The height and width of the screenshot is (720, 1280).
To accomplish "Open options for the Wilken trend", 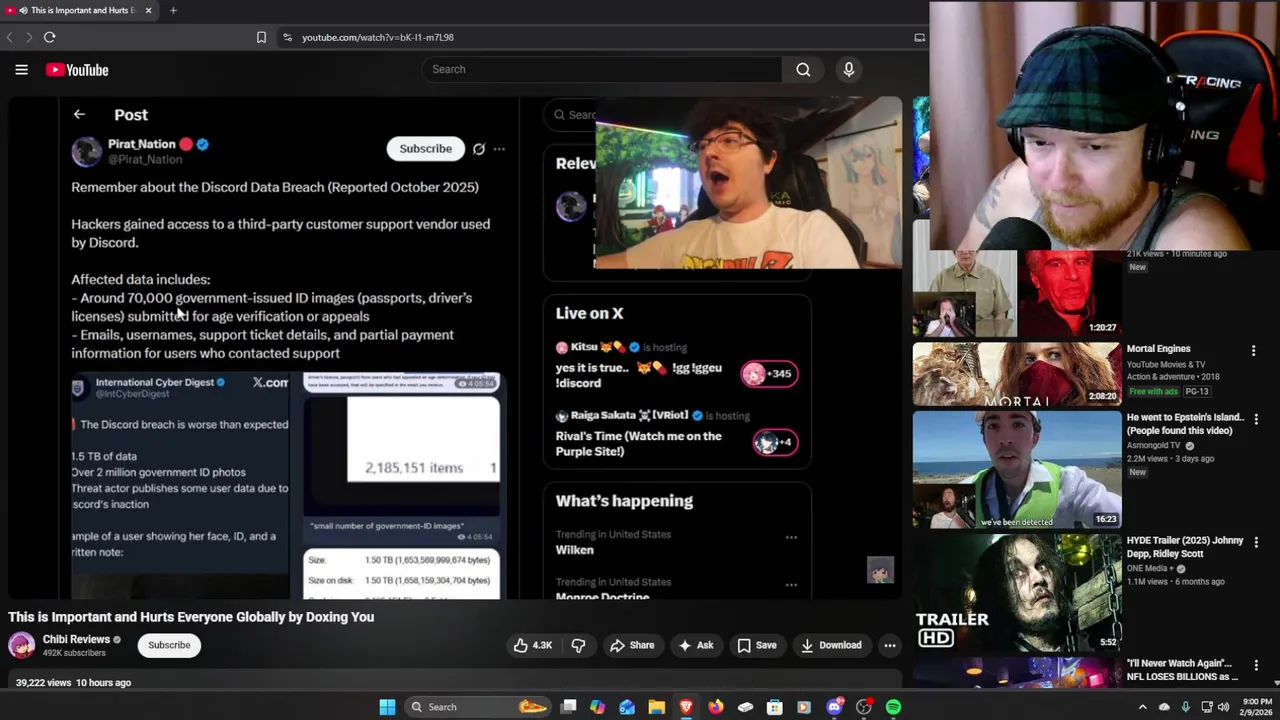I will coord(791,537).
